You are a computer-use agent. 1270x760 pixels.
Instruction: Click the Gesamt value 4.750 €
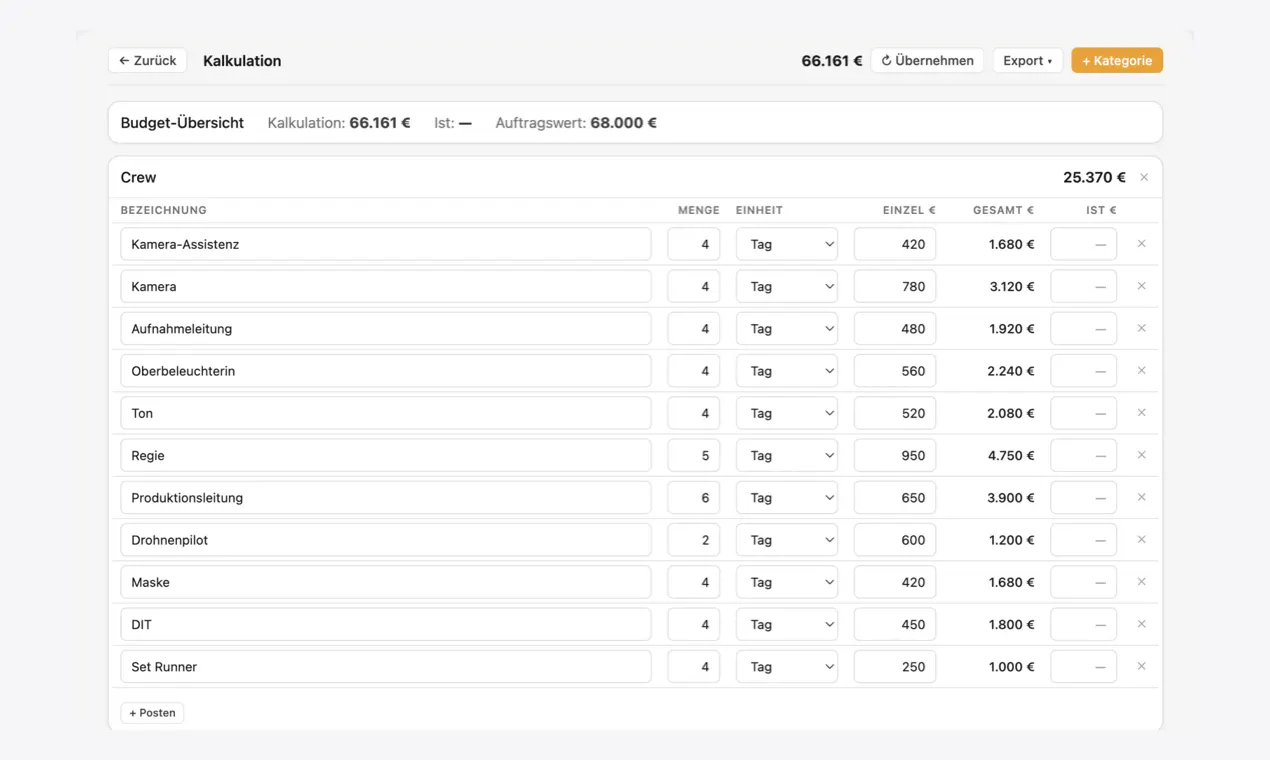[1011, 455]
